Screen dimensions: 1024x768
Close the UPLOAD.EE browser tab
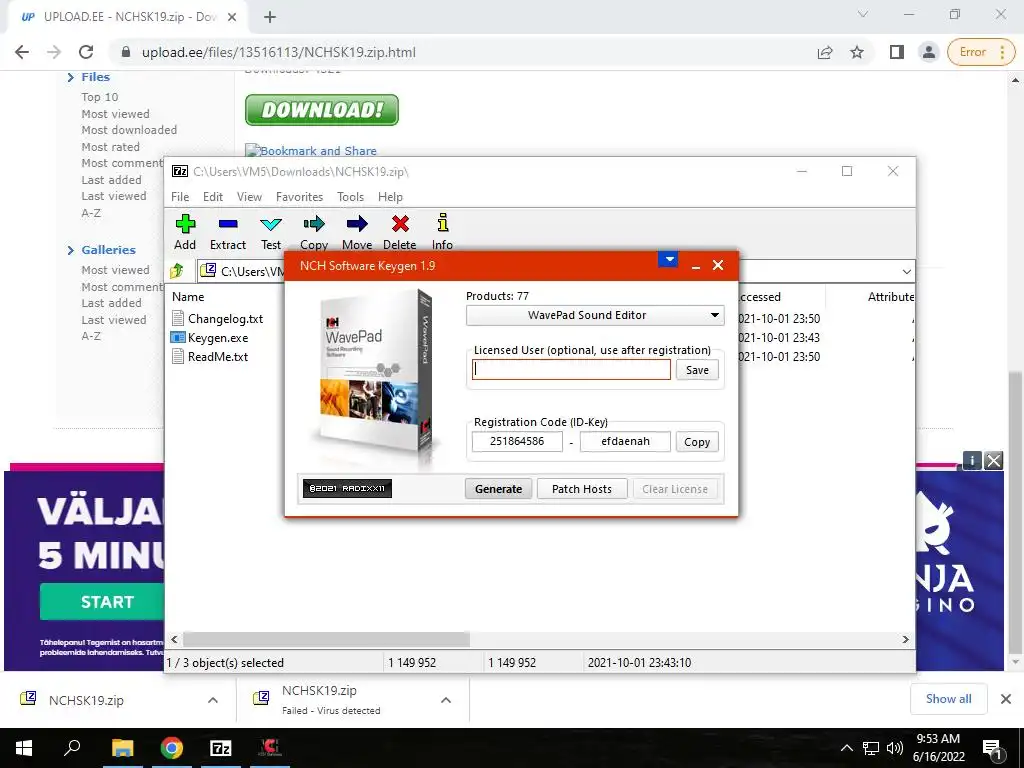click(x=232, y=17)
